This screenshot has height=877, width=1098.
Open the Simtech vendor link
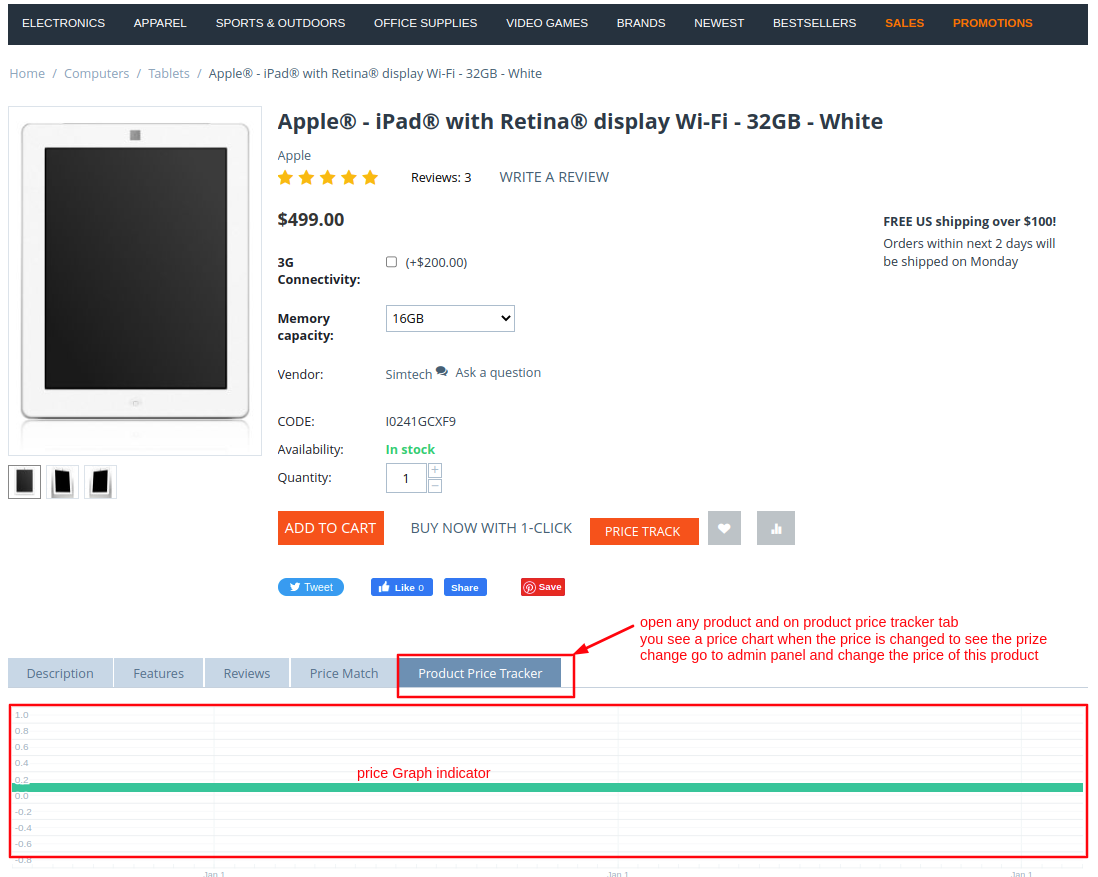pos(409,375)
